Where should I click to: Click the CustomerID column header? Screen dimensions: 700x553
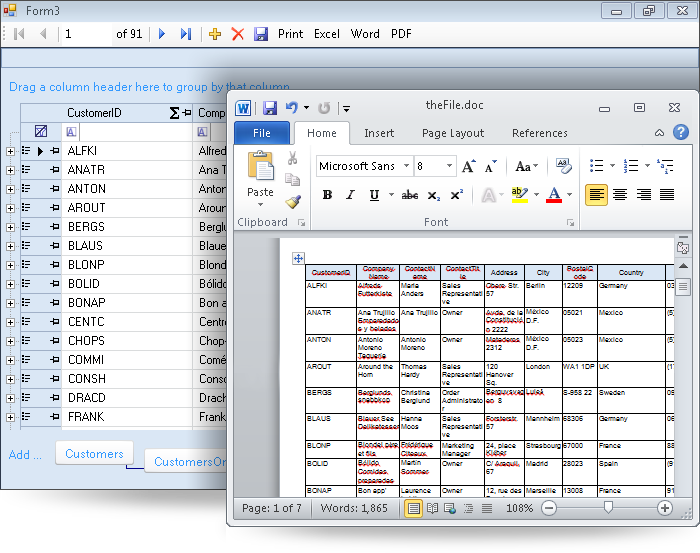click(x=94, y=113)
